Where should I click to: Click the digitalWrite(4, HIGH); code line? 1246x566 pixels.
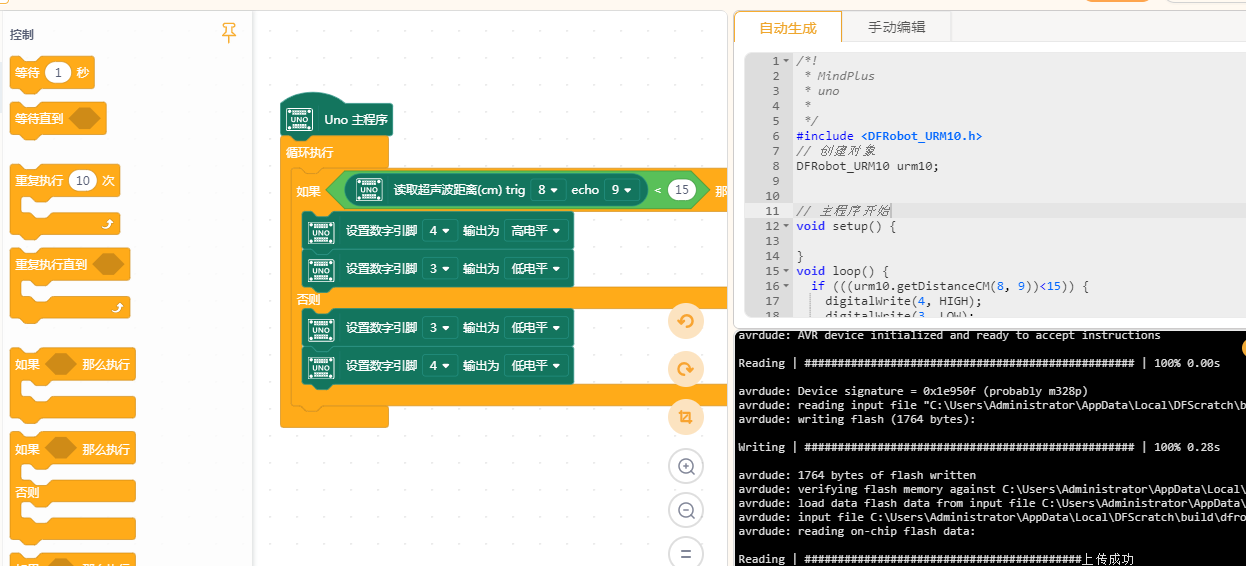coord(903,301)
